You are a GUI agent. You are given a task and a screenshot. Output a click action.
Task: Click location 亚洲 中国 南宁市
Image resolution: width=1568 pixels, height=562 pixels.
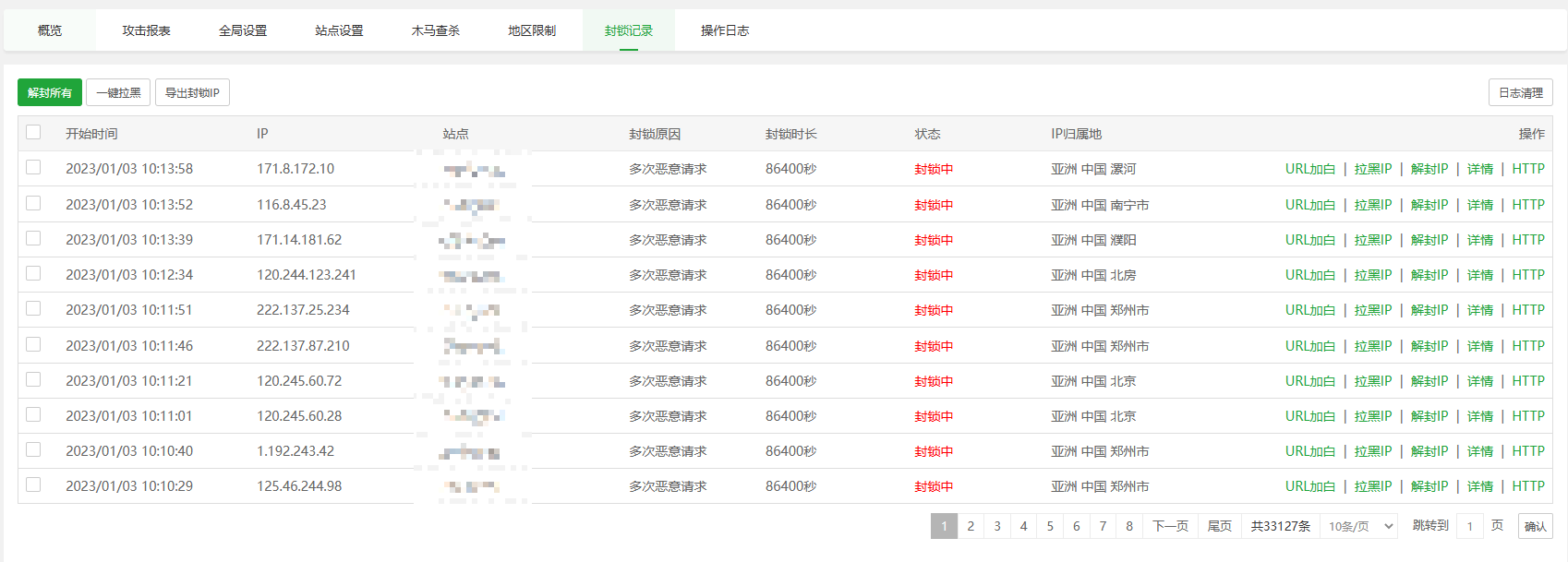click(x=1100, y=205)
